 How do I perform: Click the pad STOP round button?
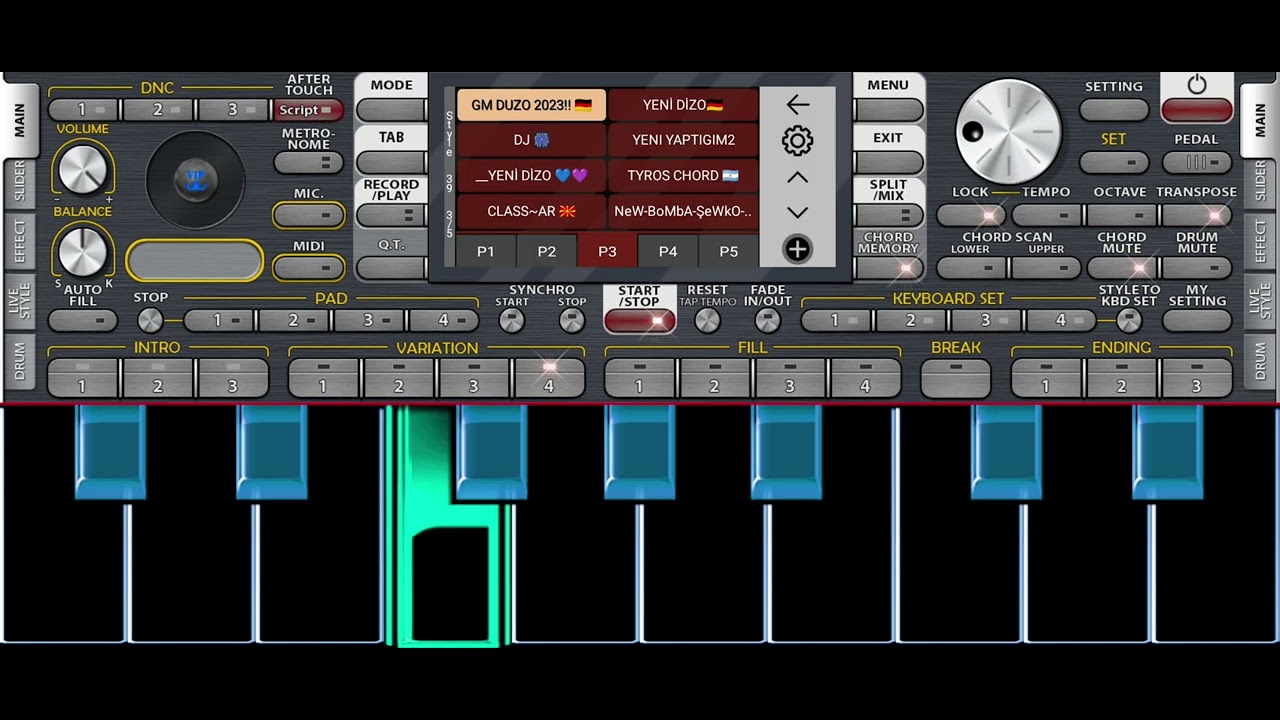(x=150, y=320)
